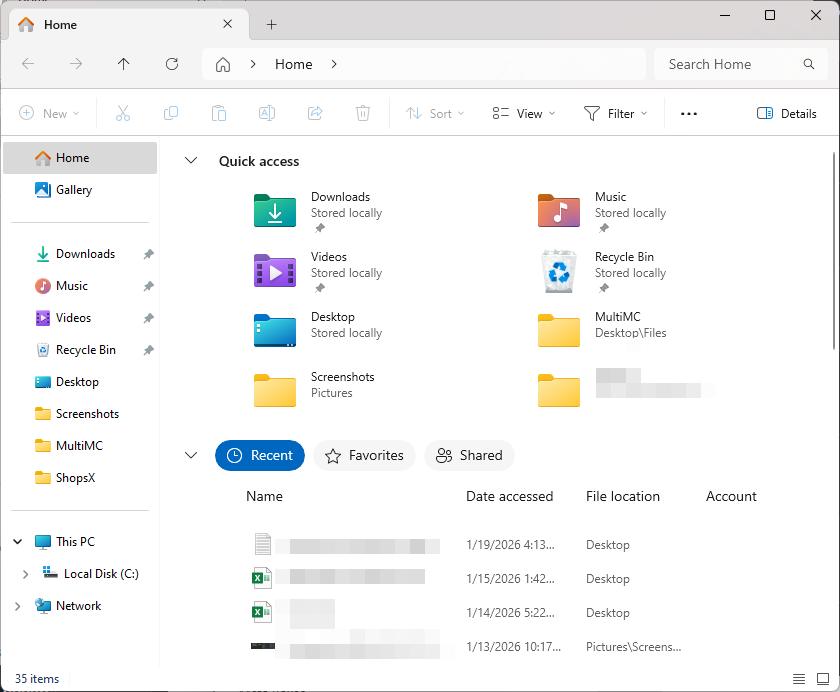Image resolution: width=840 pixels, height=692 pixels.
Task: Unpin Recycle Bin from the sidebar
Action: (147, 349)
